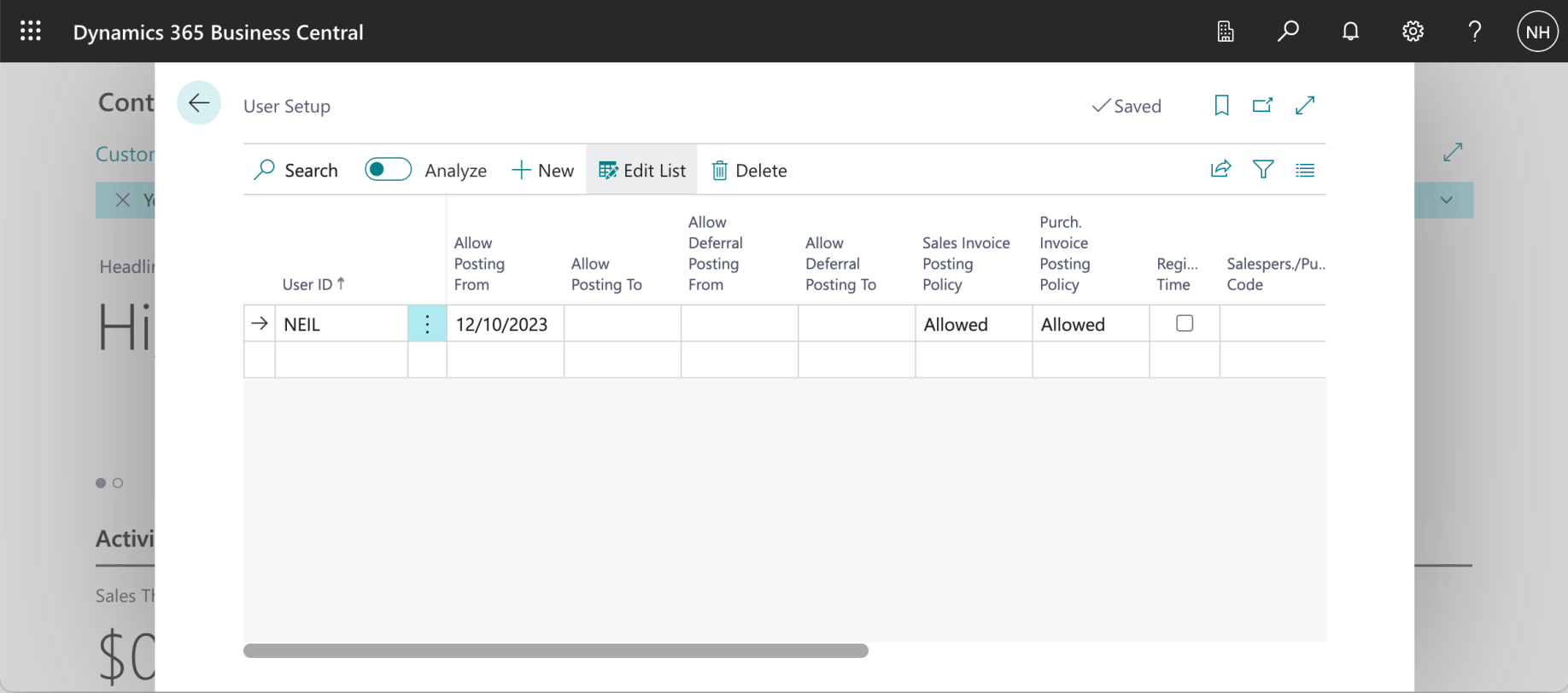Select the first headline page dot
The height and width of the screenshot is (693, 1568).
(101, 483)
